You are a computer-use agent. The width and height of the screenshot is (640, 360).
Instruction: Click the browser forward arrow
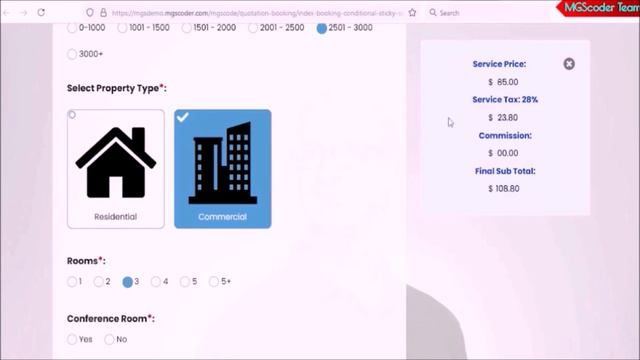(24, 13)
